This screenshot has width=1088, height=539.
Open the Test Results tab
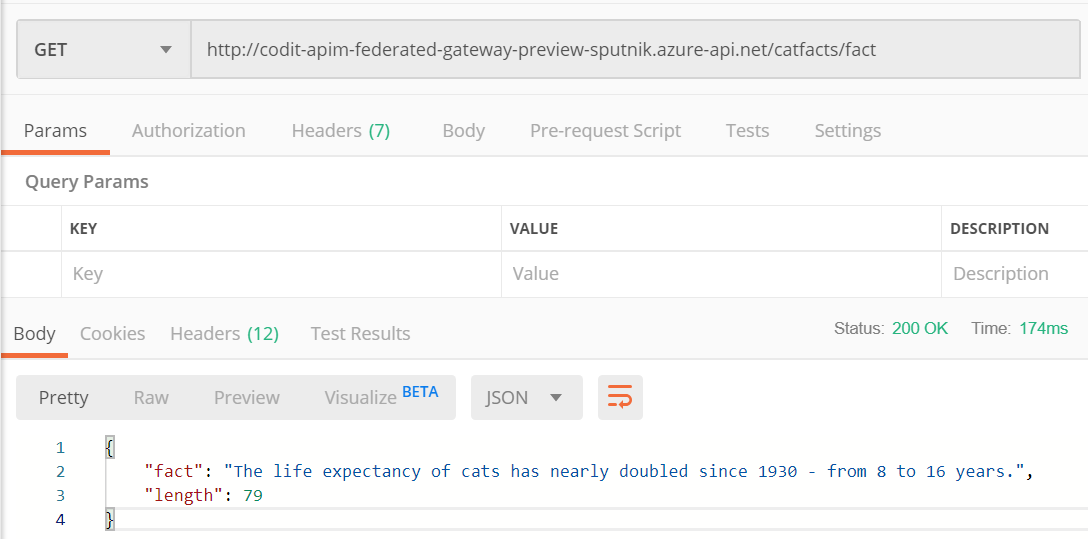(360, 334)
